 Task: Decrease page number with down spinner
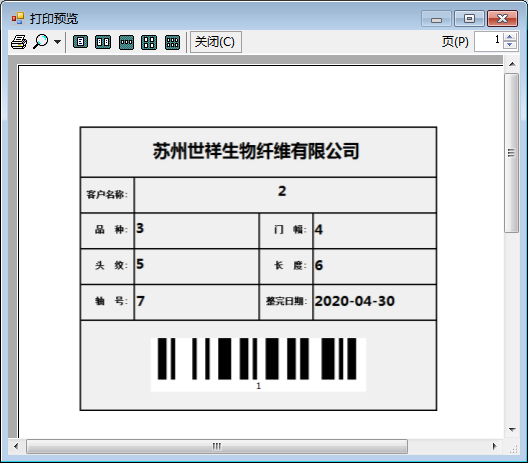tap(510, 45)
